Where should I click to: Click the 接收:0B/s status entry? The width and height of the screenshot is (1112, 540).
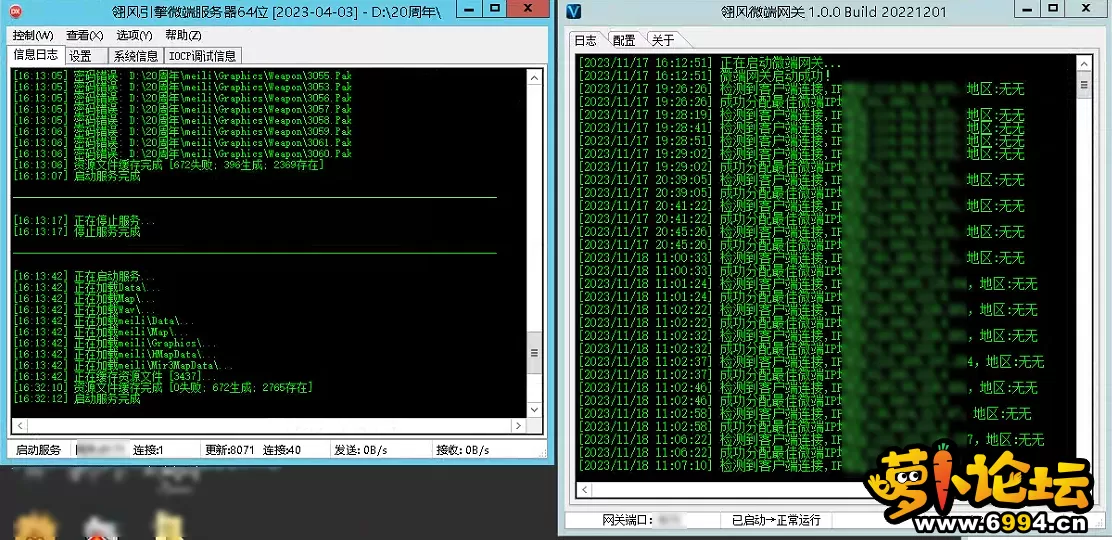[x=462, y=450]
